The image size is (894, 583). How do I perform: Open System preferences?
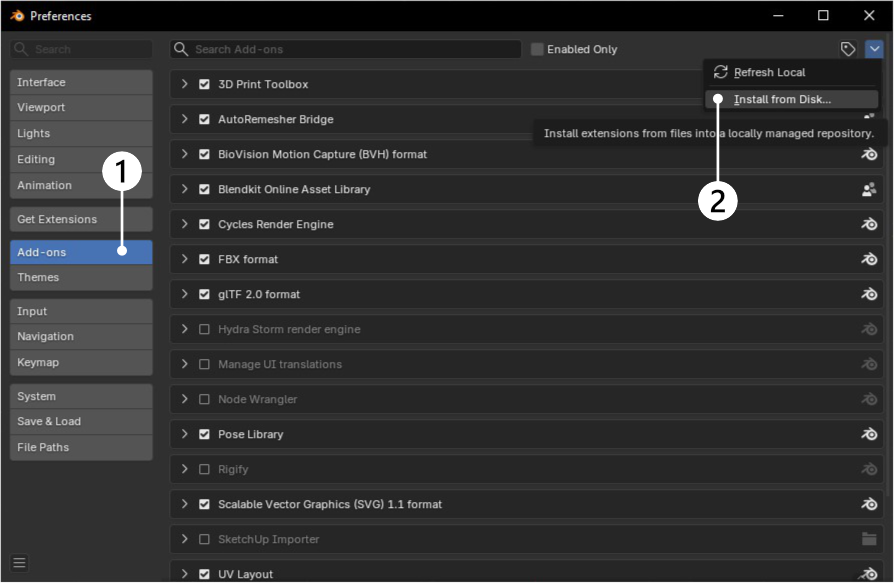coord(81,396)
